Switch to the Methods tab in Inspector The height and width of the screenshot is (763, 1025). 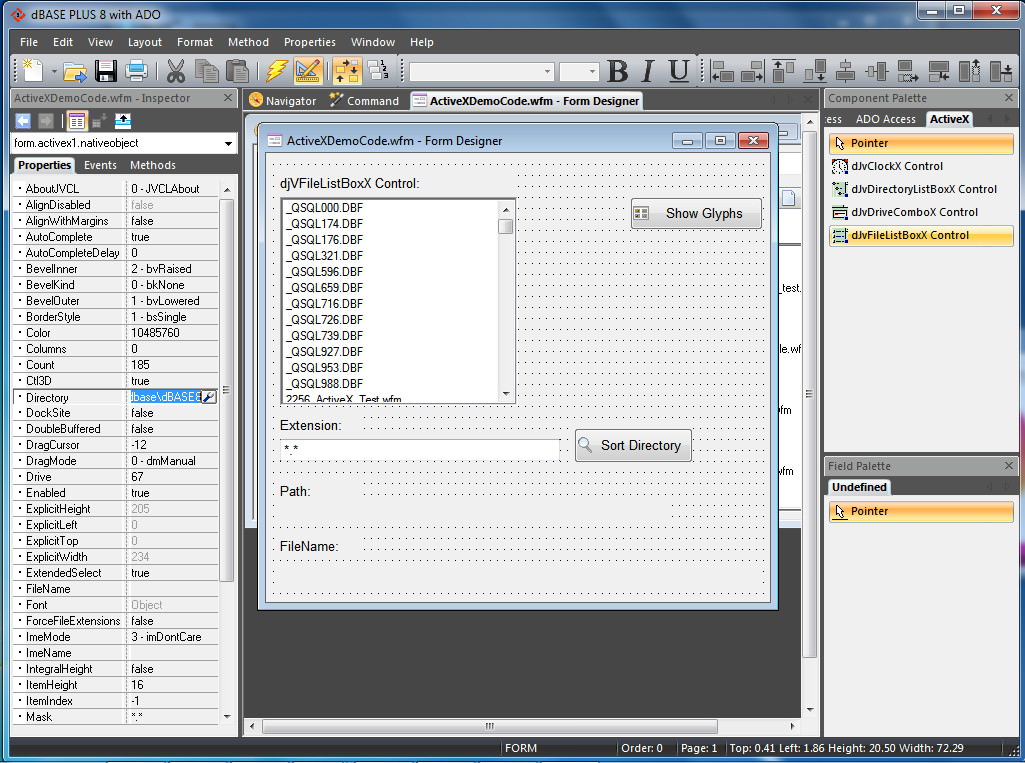[153, 165]
